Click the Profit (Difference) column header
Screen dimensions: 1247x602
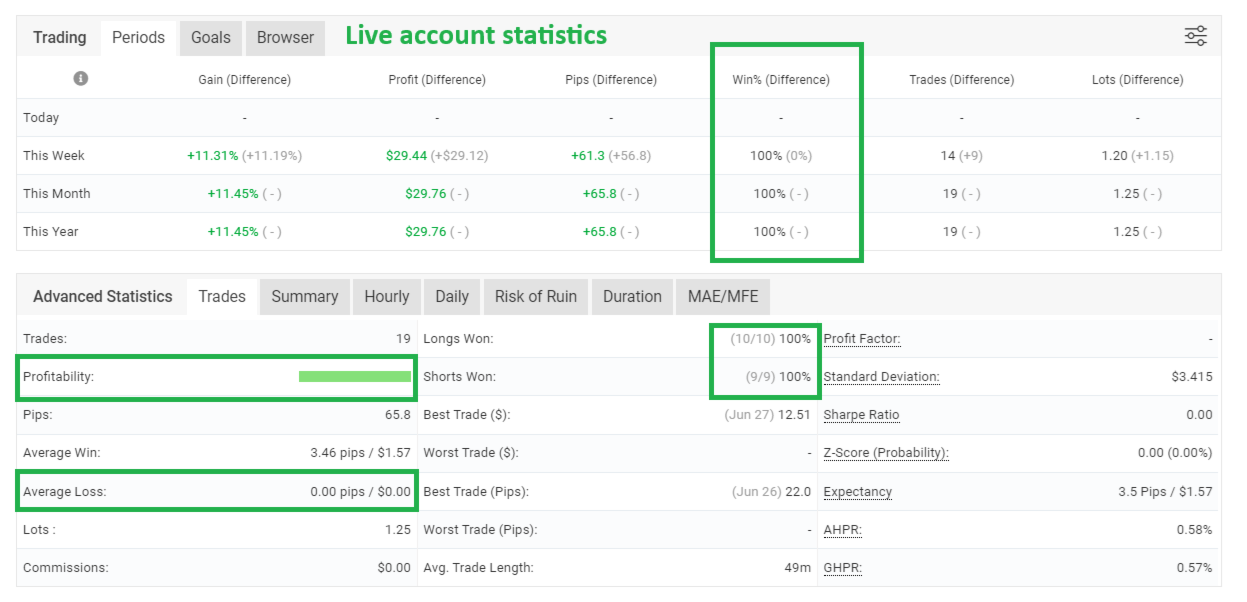pyautogui.click(x=437, y=80)
